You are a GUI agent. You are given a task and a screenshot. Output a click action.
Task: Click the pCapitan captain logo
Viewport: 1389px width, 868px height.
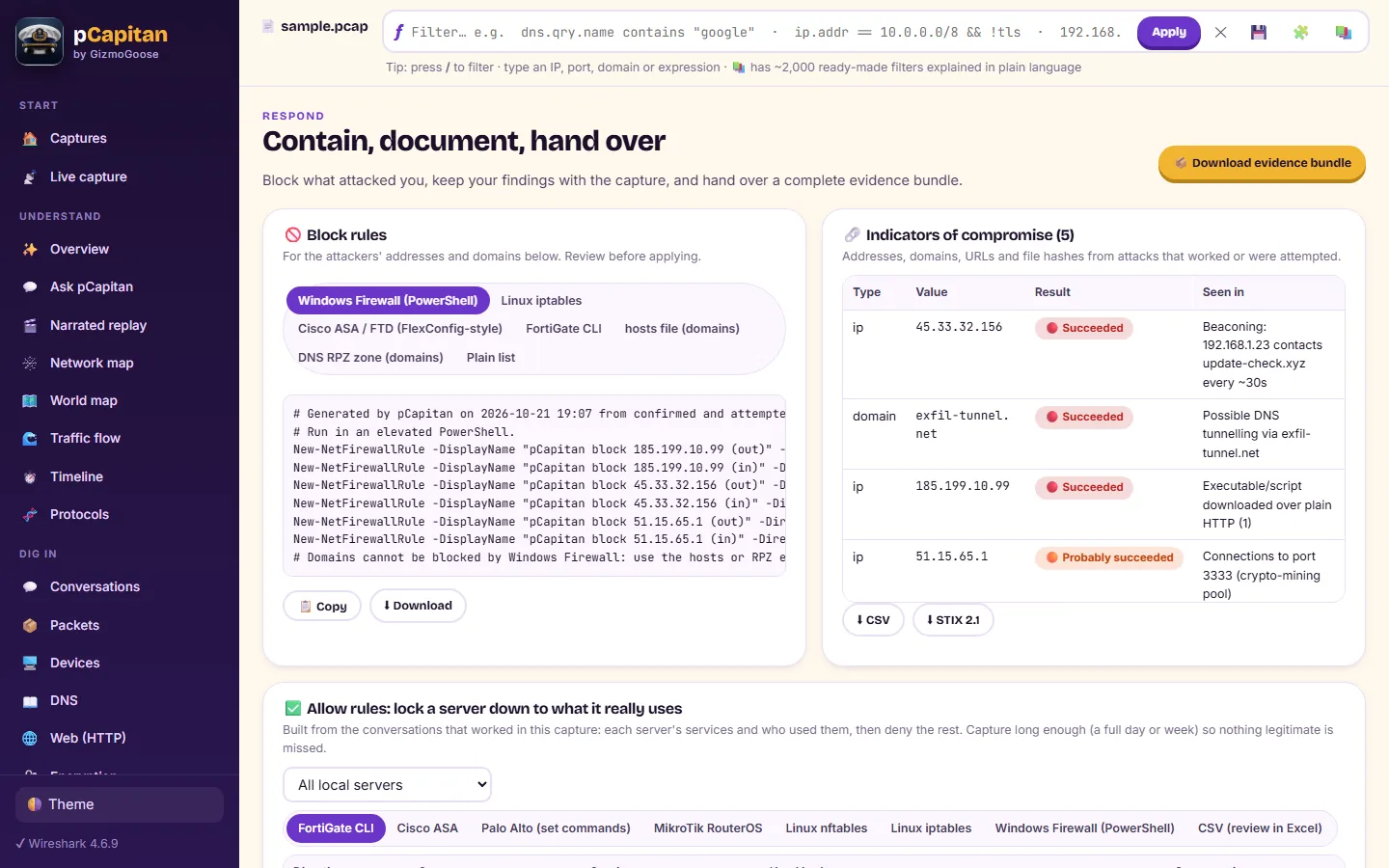pos(40,41)
